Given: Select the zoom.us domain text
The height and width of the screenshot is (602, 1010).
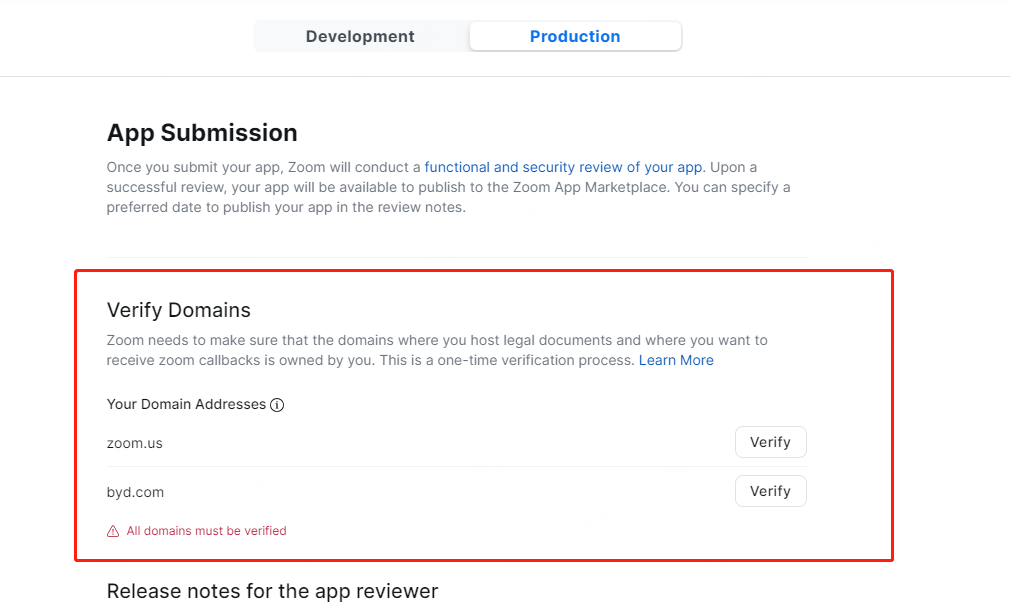Looking at the screenshot, I should pyautogui.click(x=134, y=443).
